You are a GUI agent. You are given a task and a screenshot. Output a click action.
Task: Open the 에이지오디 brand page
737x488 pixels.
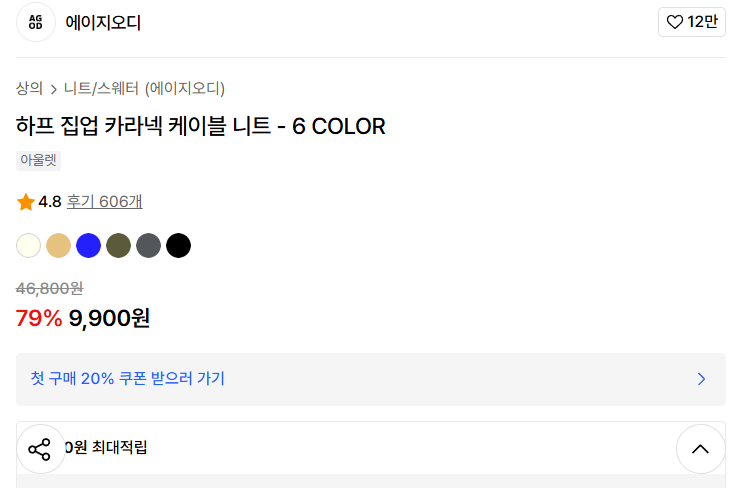pos(103,22)
